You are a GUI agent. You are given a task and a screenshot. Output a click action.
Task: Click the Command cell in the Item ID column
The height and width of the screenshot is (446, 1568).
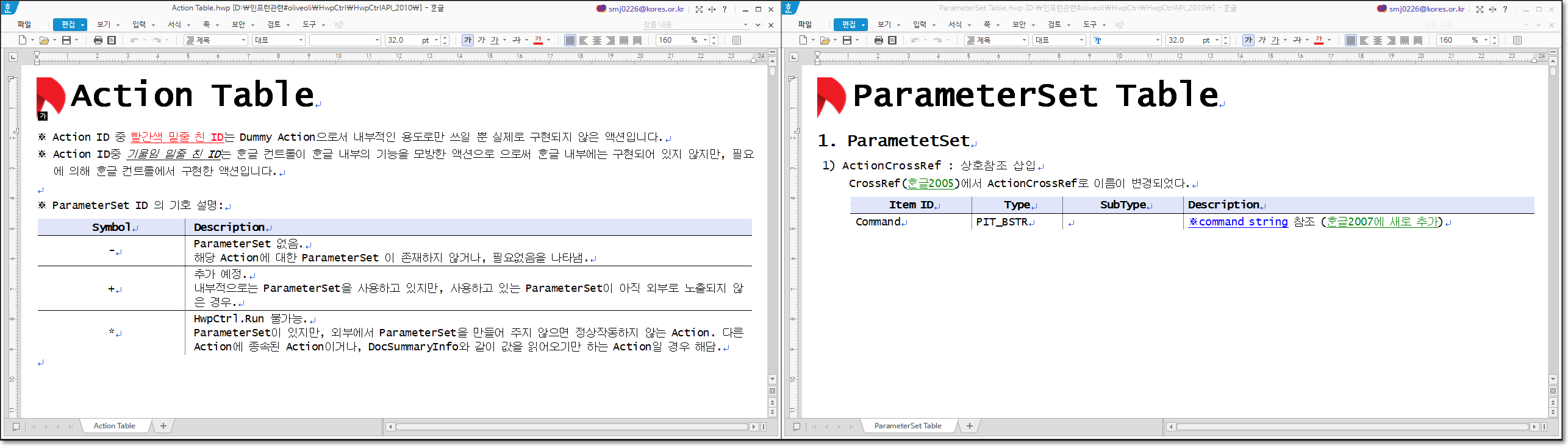coord(911,222)
